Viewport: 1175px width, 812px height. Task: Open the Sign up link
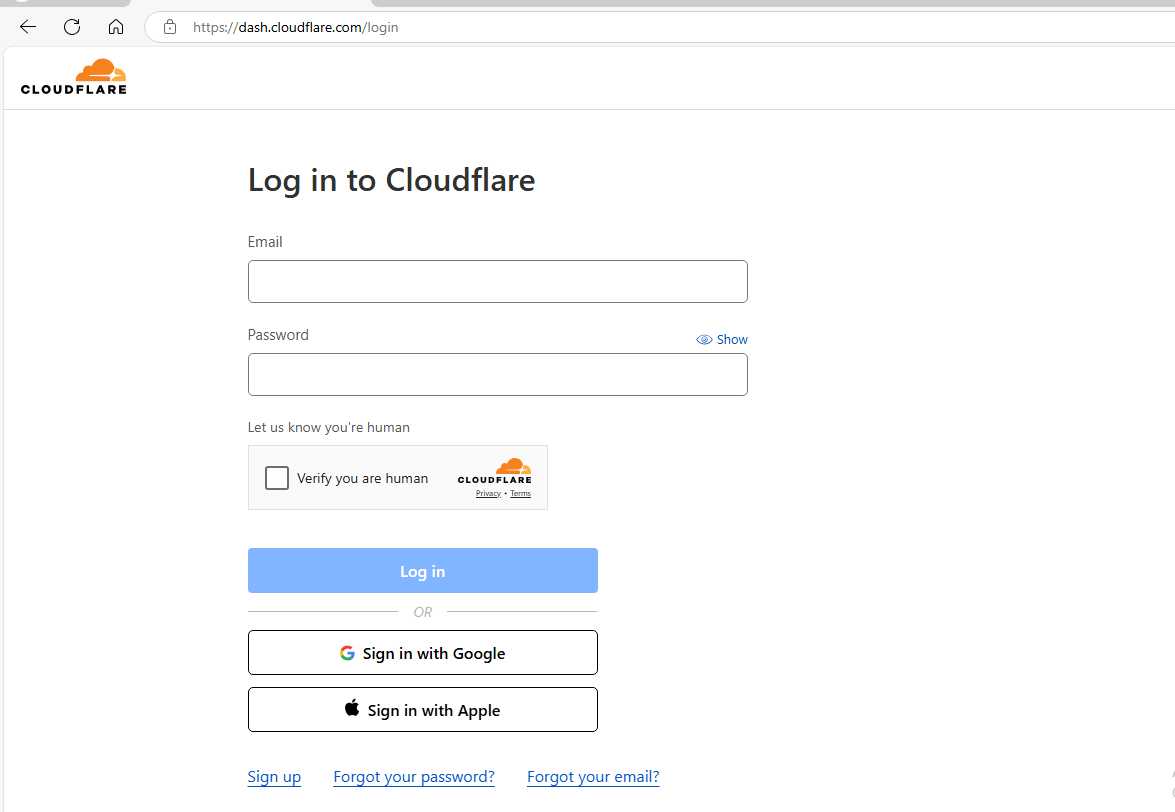(x=274, y=776)
